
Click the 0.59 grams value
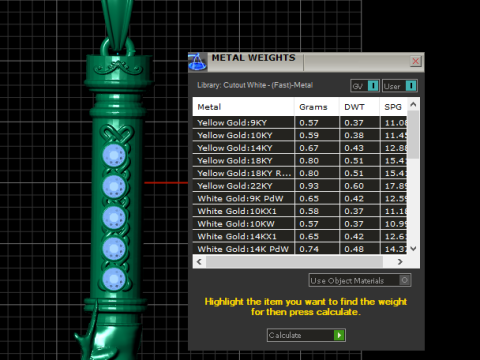coord(309,135)
